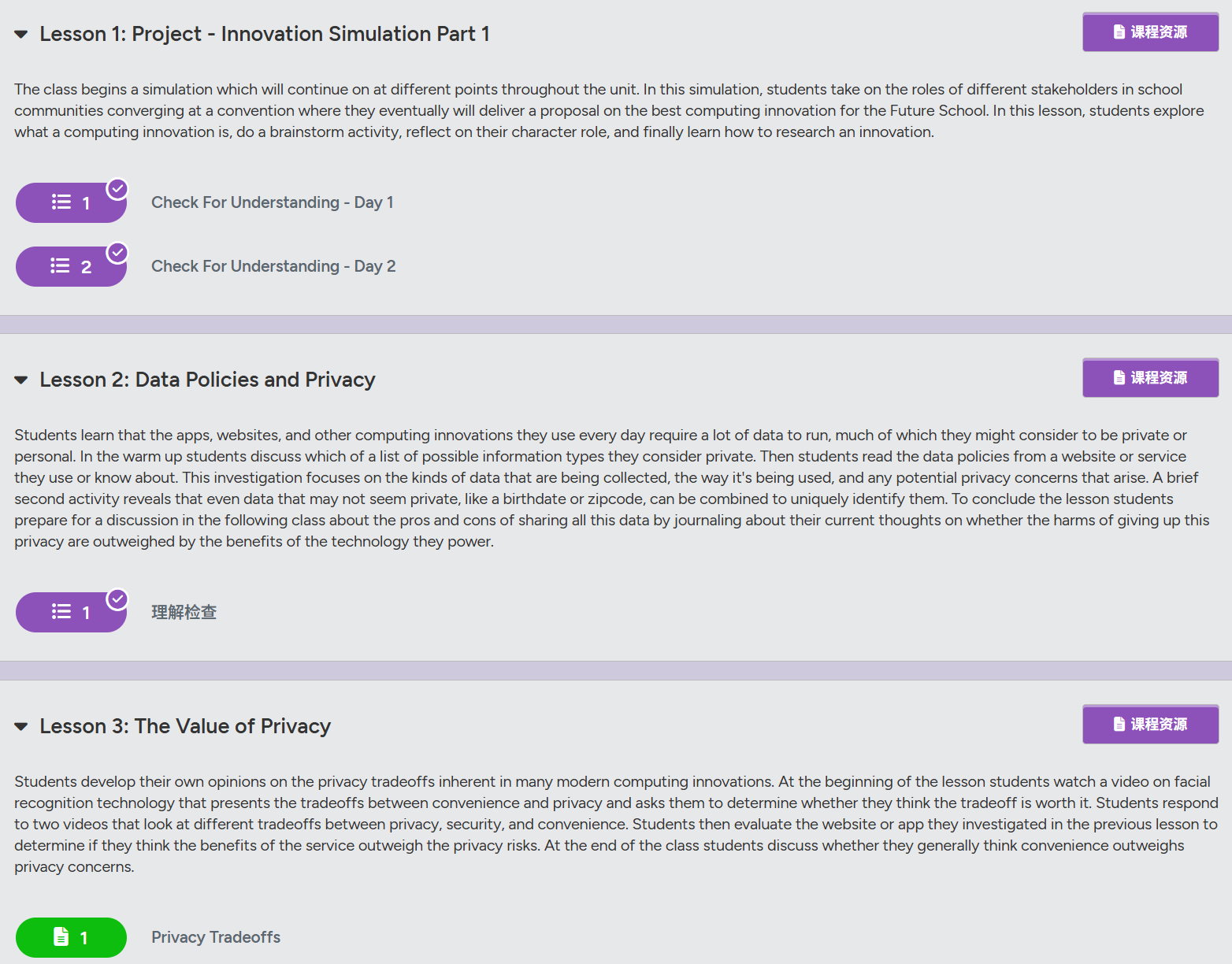The image size is (1232, 964).
Task: Open green Privacy Tradeoffs bubble
Action: coord(71,937)
